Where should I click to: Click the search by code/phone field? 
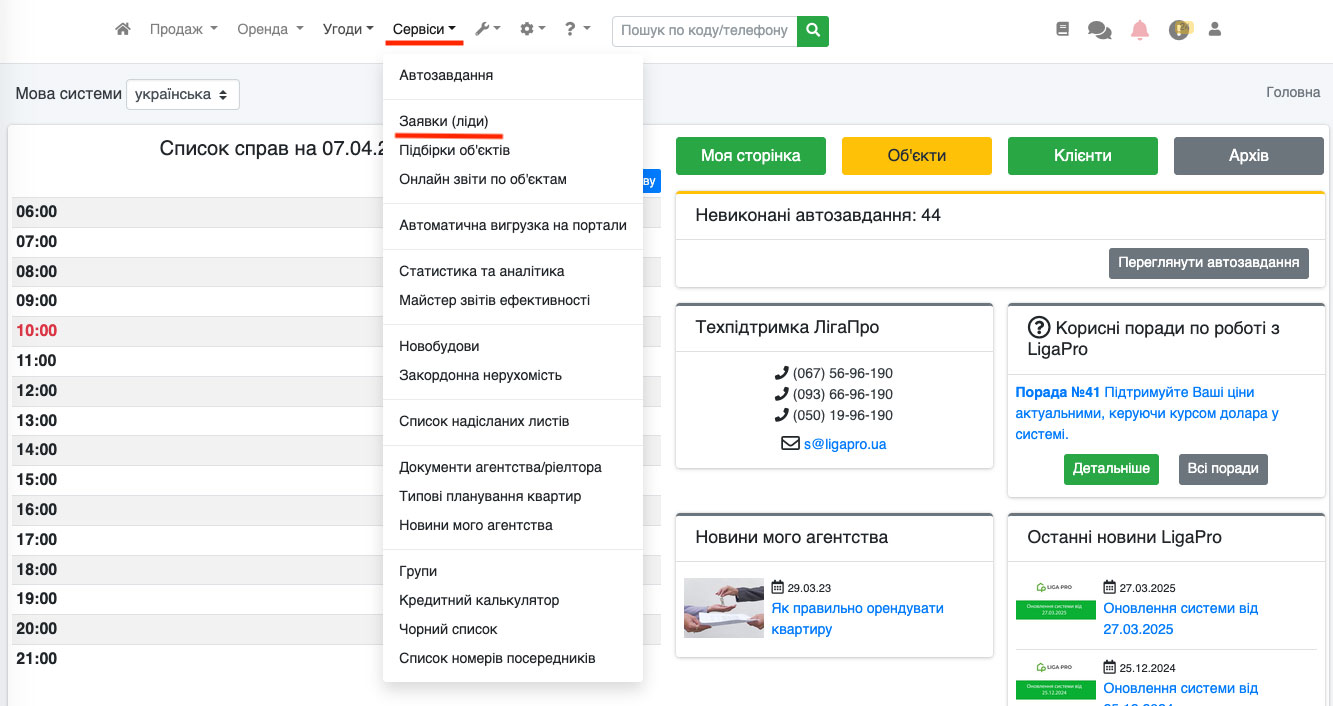click(704, 31)
